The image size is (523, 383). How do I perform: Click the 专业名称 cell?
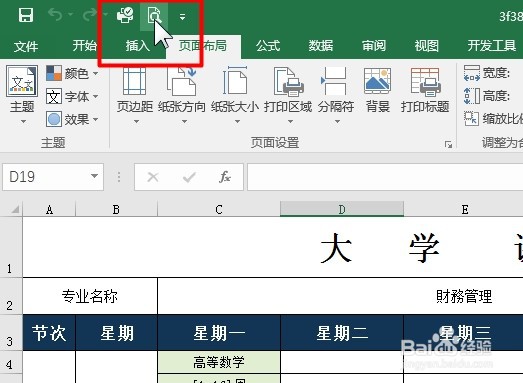point(90,296)
